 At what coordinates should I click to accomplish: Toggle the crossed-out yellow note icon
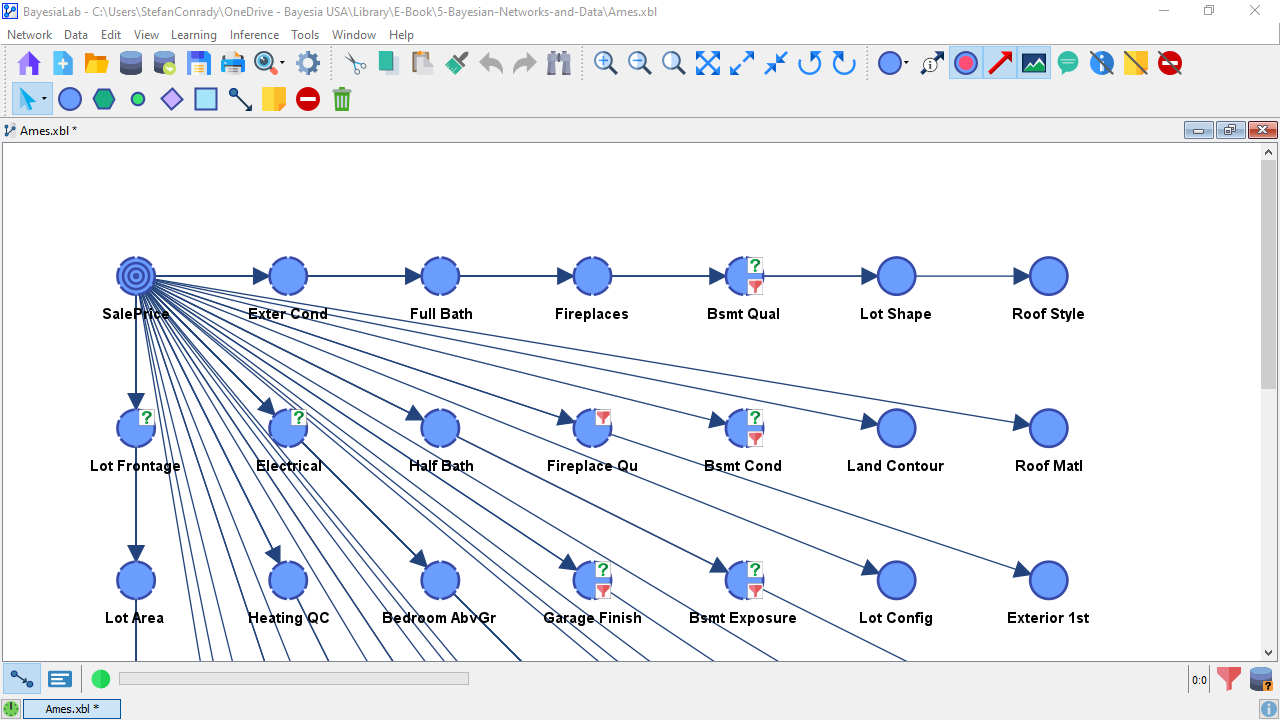pyautogui.click(x=1136, y=64)
